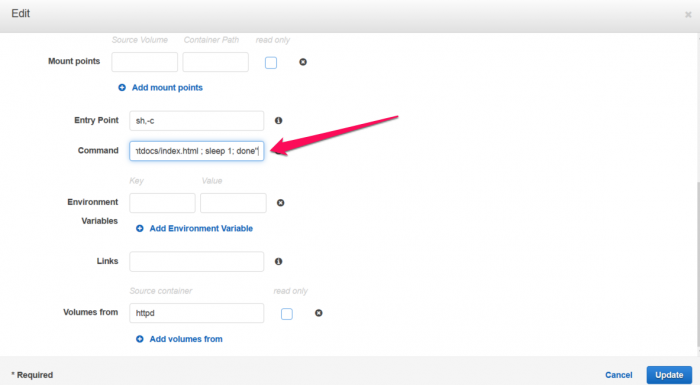
Task: Click the Mount points label
Action: pos(74,61)
